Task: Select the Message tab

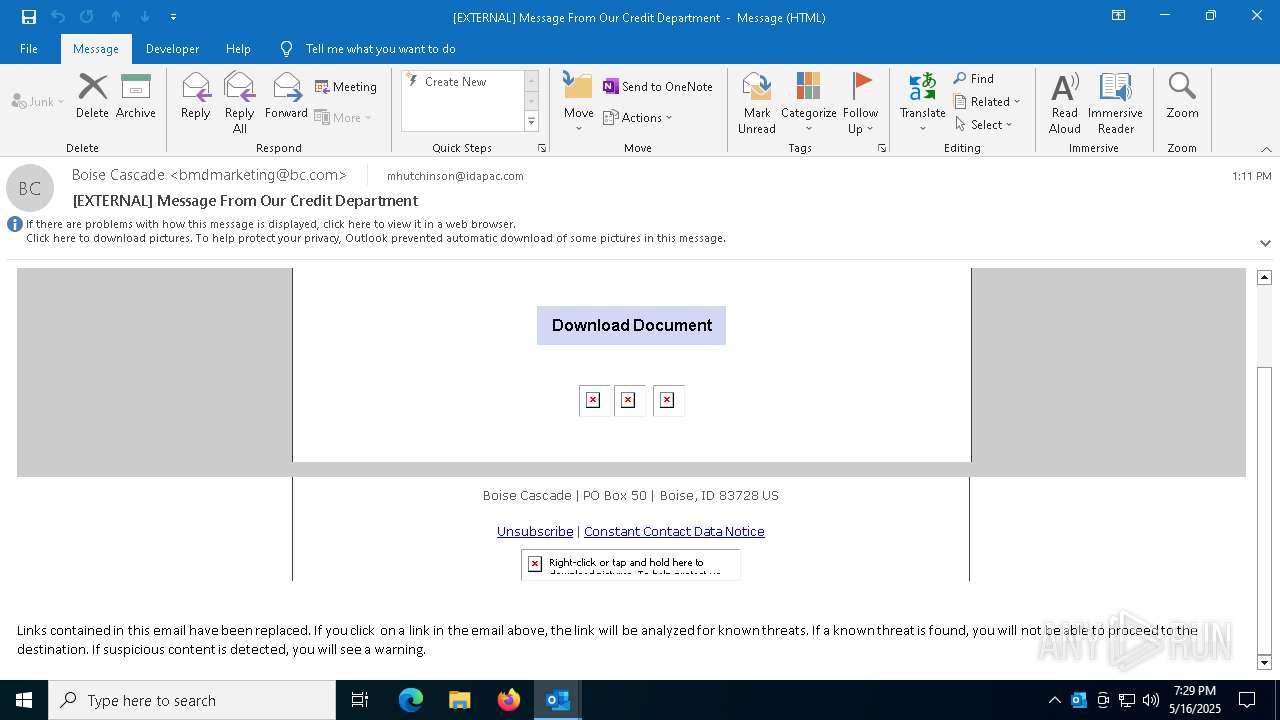Action: 96,49
